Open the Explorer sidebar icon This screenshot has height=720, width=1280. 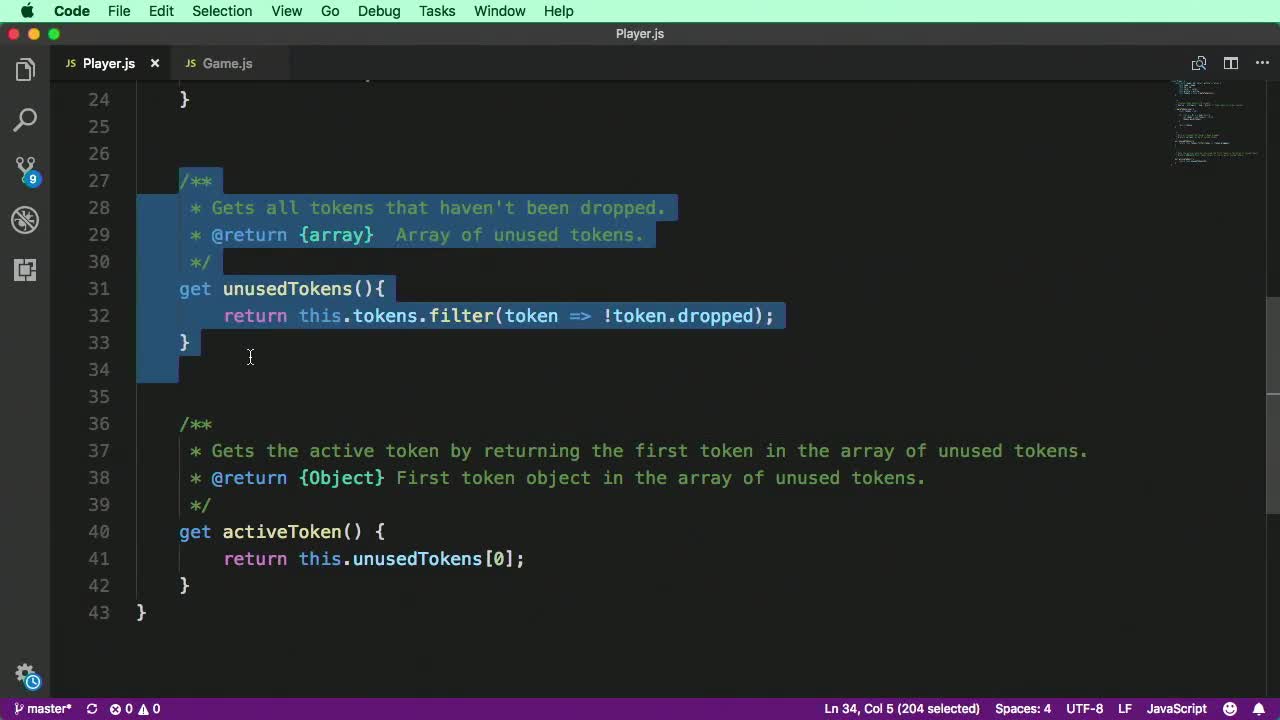(x=25, y=69)
